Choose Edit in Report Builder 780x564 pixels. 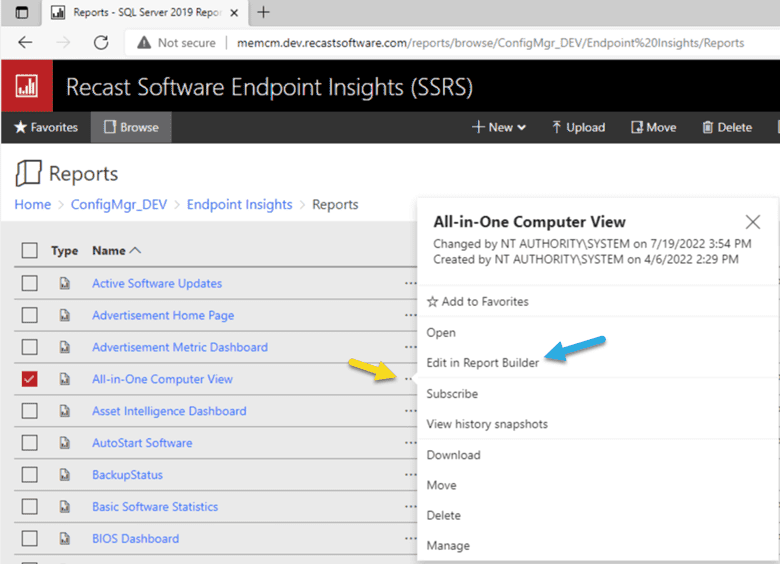pos(482,363)
